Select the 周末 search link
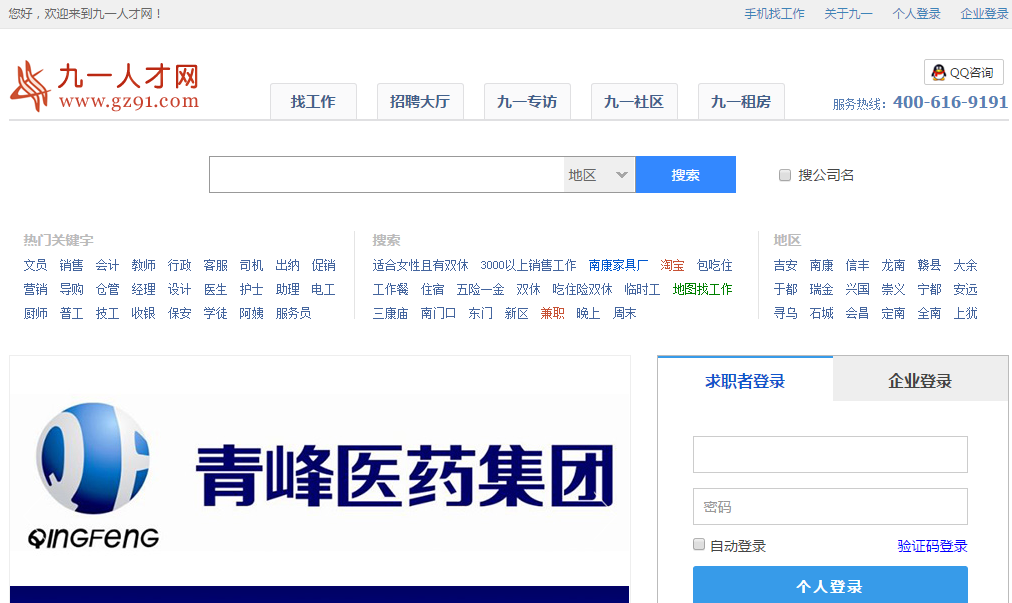This screenshot has width=1012, height=603. 625,313
